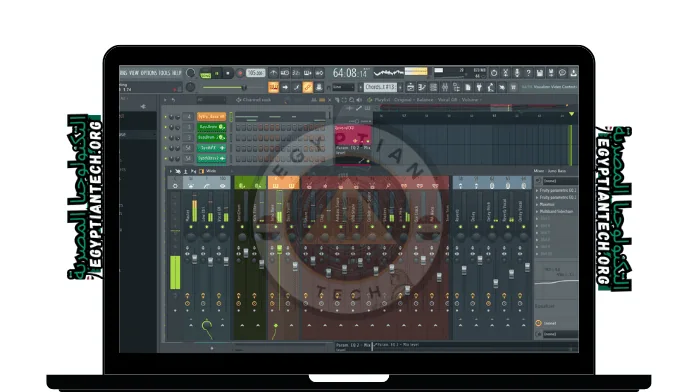Click Mixer options arrow left of Wide
The image size is (698, 392).
pyautogui.click(x=170, y=171)
